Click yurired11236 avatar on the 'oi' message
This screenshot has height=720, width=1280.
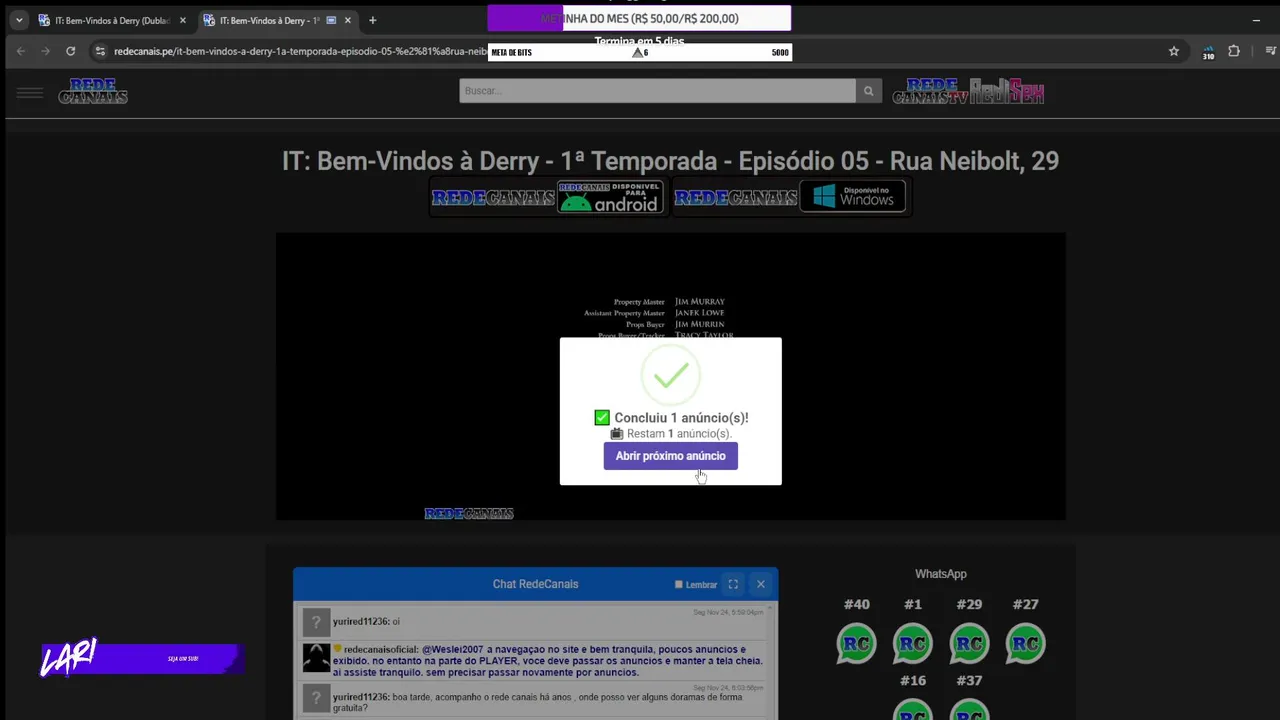tap(316, 622)
